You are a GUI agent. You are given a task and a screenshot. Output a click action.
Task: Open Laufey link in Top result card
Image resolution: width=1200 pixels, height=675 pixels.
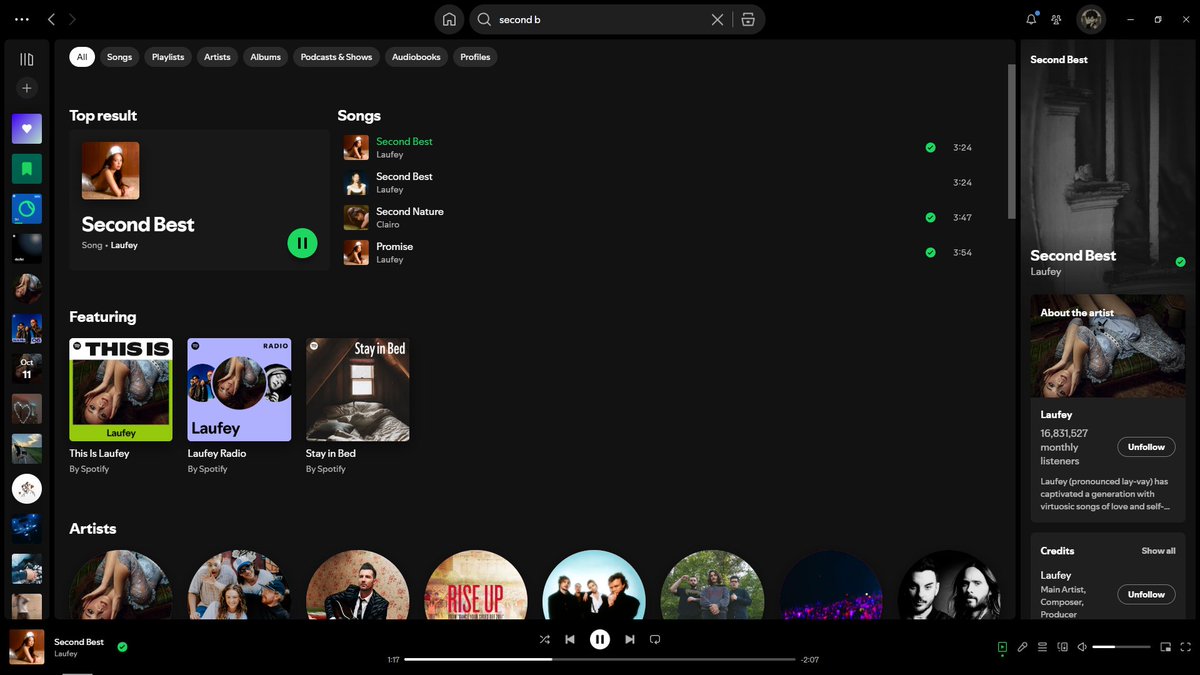[x=124, y=245]
